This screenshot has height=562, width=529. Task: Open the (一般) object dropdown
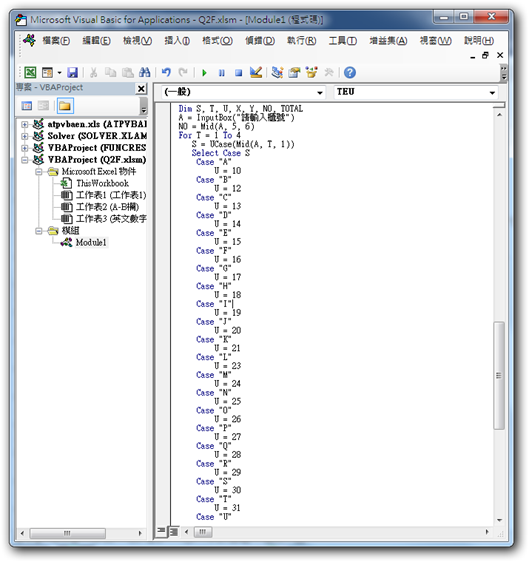pos(320,92)
